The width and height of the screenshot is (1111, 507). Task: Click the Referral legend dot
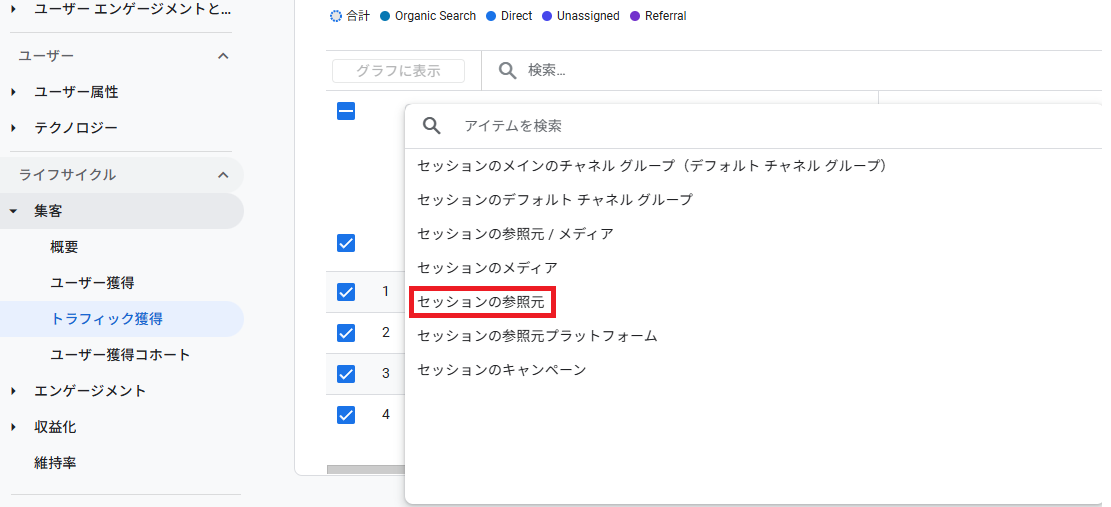635,16
